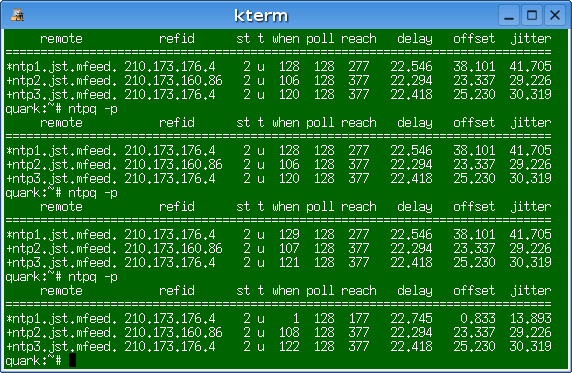Click *ntp1.jst.mfeed. in the 0.833 offset row
Screen dimensions: 572x373
tap(62, 319)
